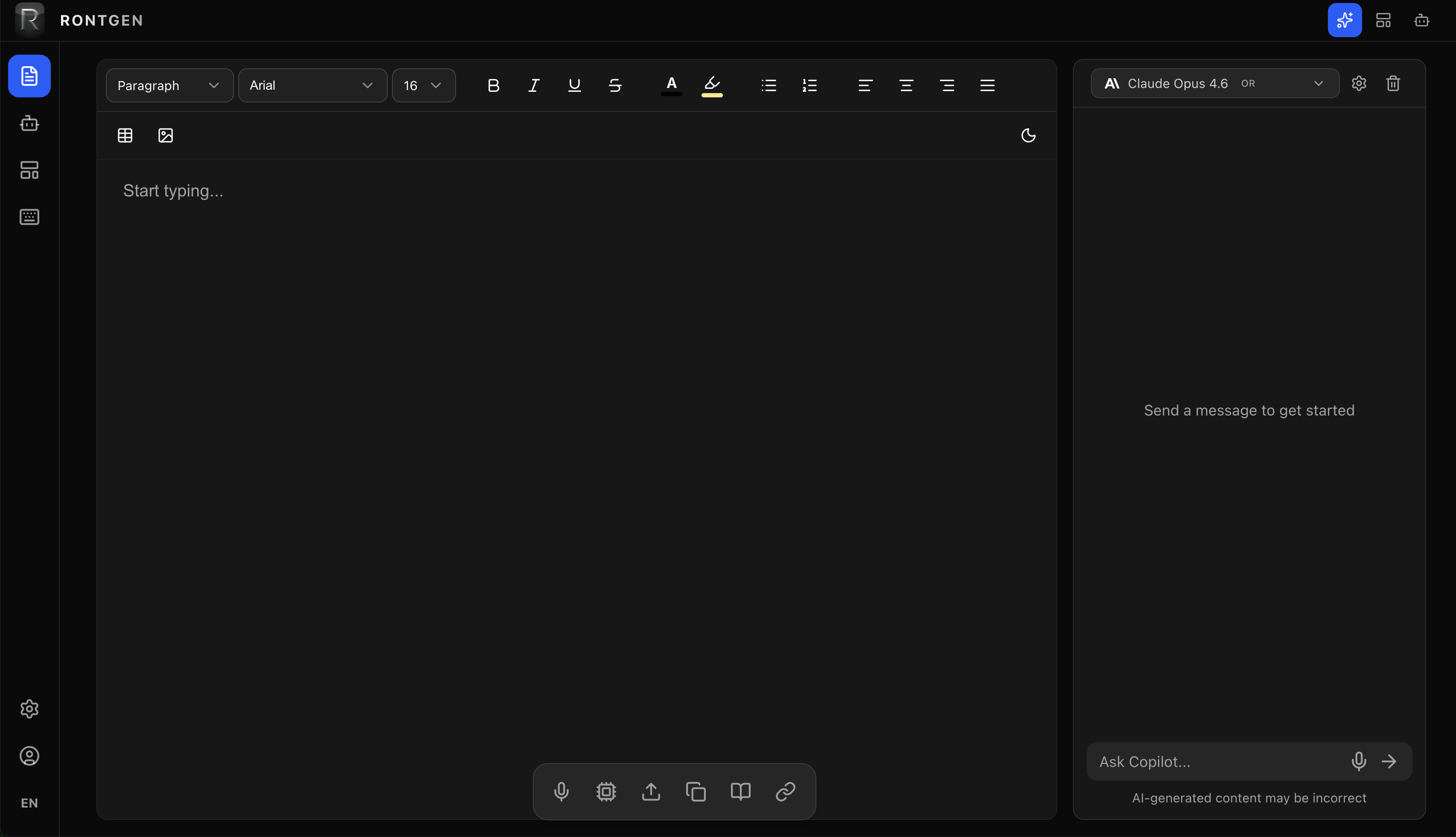Insert a hyperlink

[786, 791]
